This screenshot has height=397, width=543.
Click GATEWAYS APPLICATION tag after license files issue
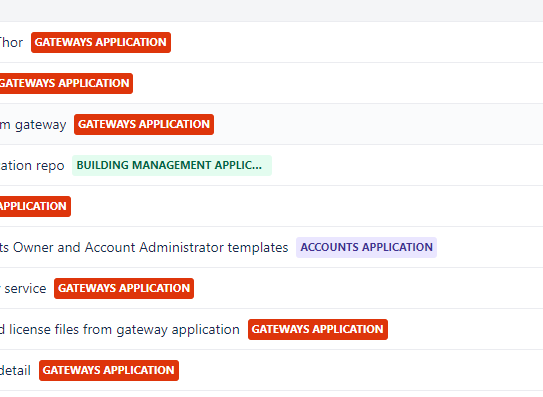pyautogui.click(x=318, y=329)
